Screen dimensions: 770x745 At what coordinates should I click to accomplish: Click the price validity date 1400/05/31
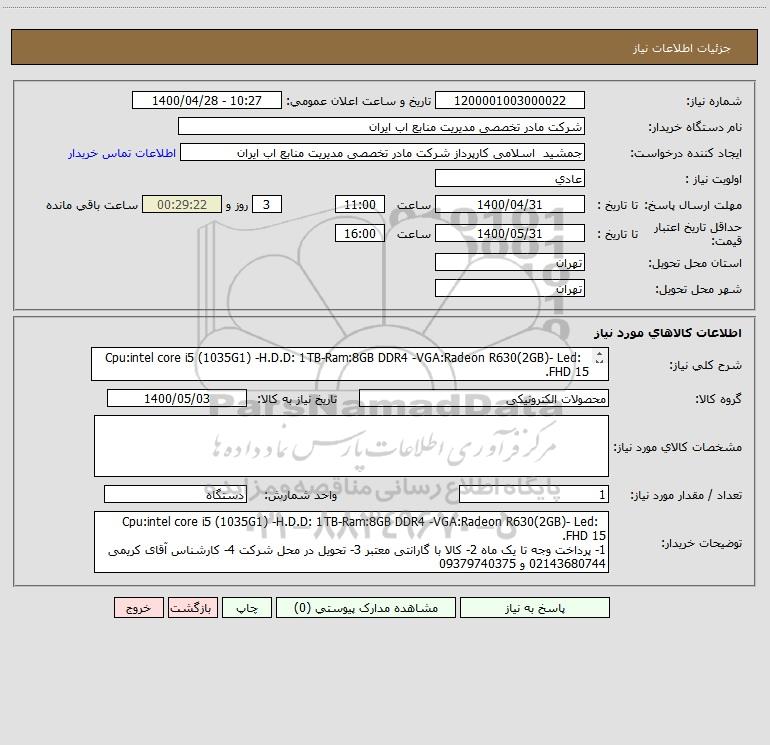click(x=510, y=233)
